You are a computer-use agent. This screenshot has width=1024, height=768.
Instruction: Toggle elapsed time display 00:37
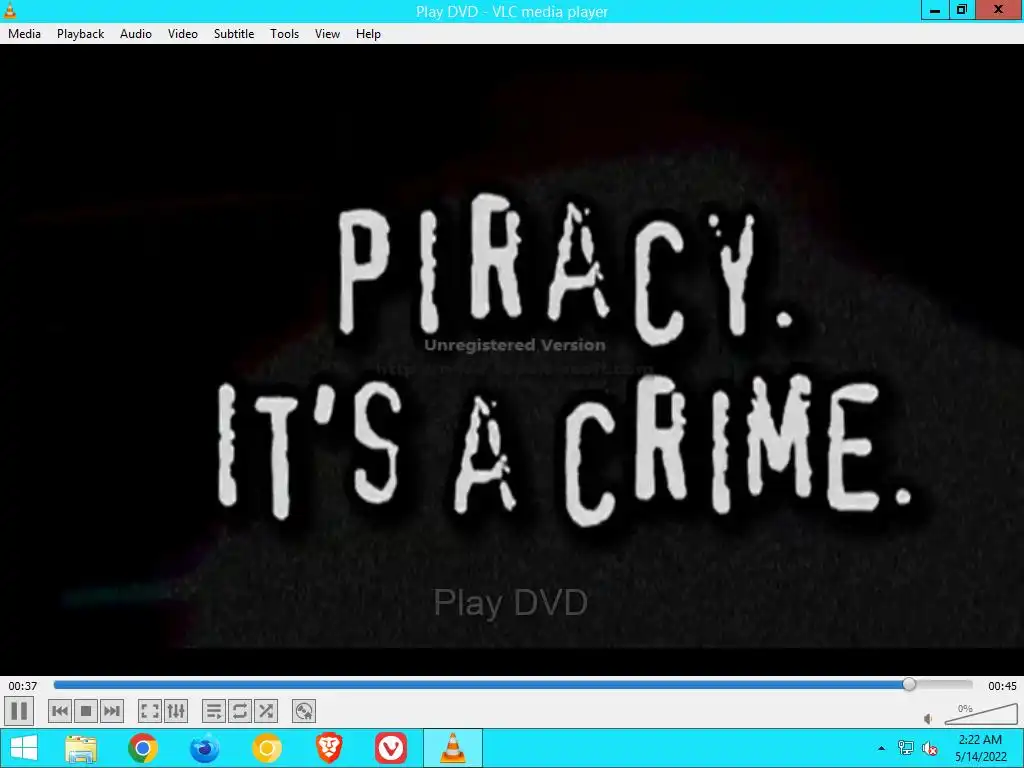coord(23,686)
